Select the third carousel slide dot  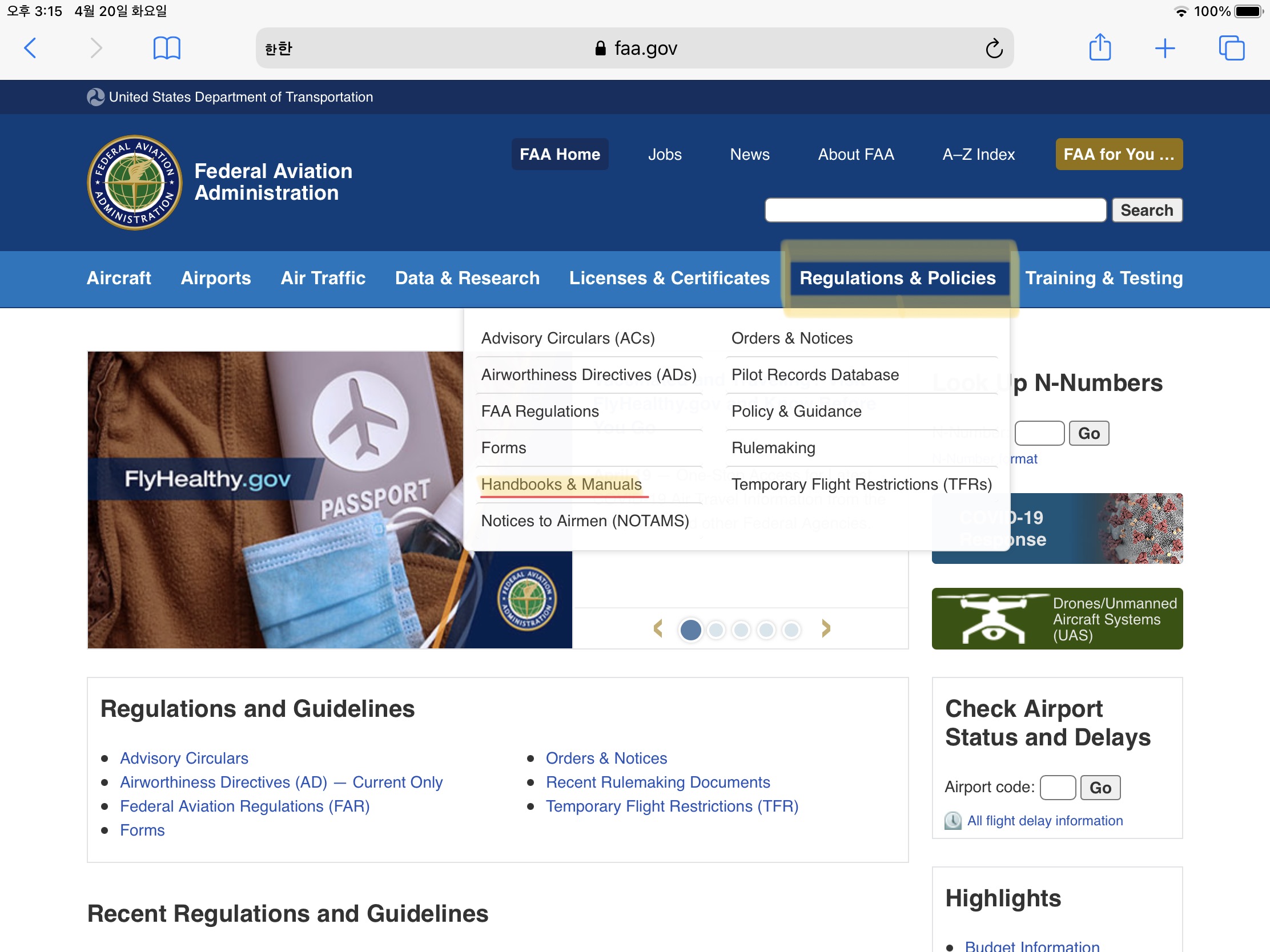pyautogui.click(x=741, y=630)
